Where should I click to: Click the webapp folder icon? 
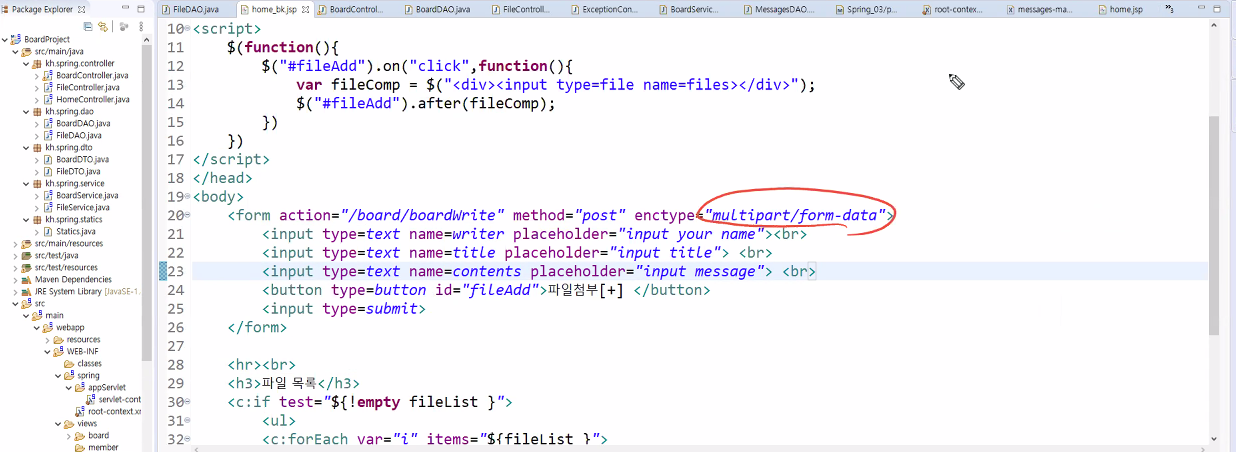pos(49,327)
